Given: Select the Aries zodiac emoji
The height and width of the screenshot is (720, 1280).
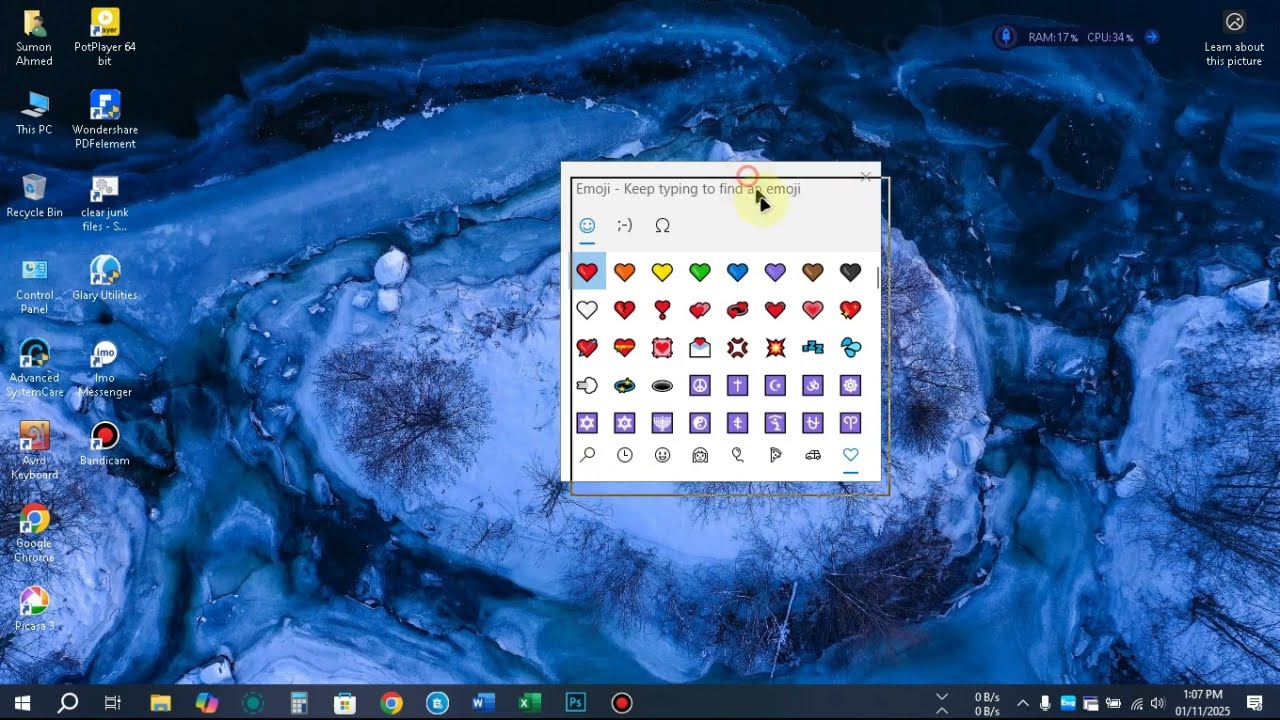Looking at the screenshot, I should pyautogui.click(x=851, y=423).
